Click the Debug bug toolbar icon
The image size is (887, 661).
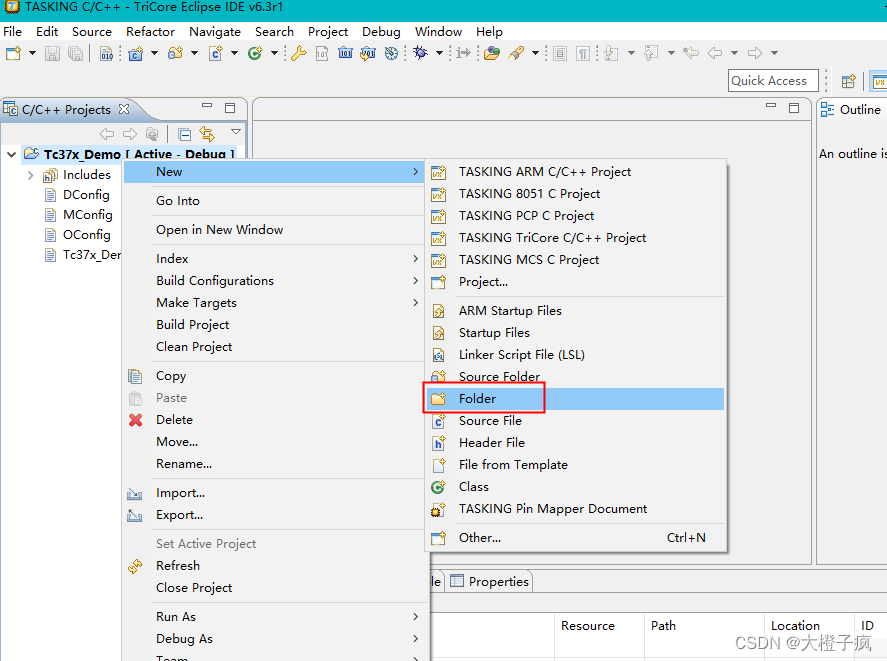coord(420,53)
